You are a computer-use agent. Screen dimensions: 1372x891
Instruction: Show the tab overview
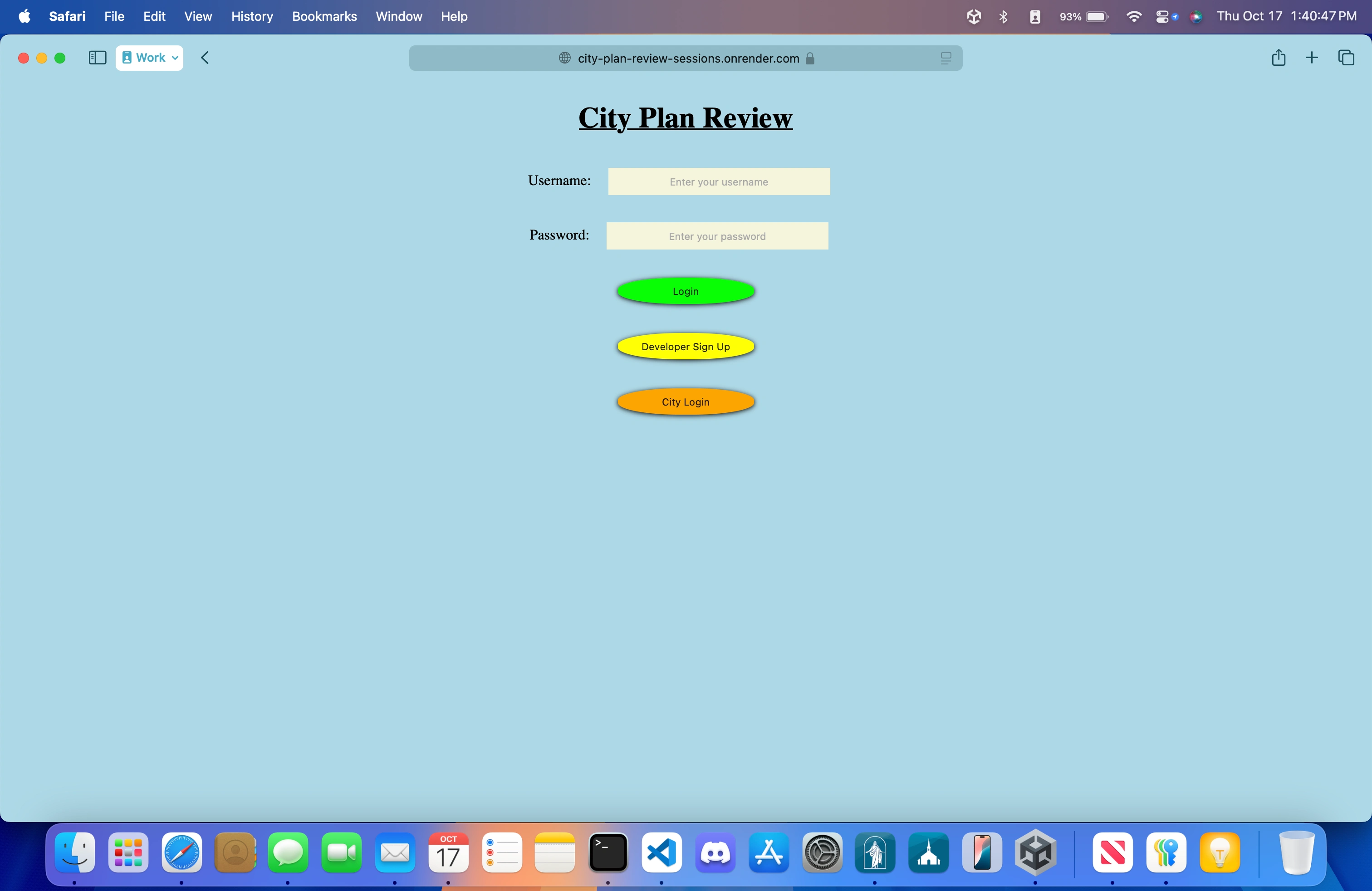coord(1346,58)
